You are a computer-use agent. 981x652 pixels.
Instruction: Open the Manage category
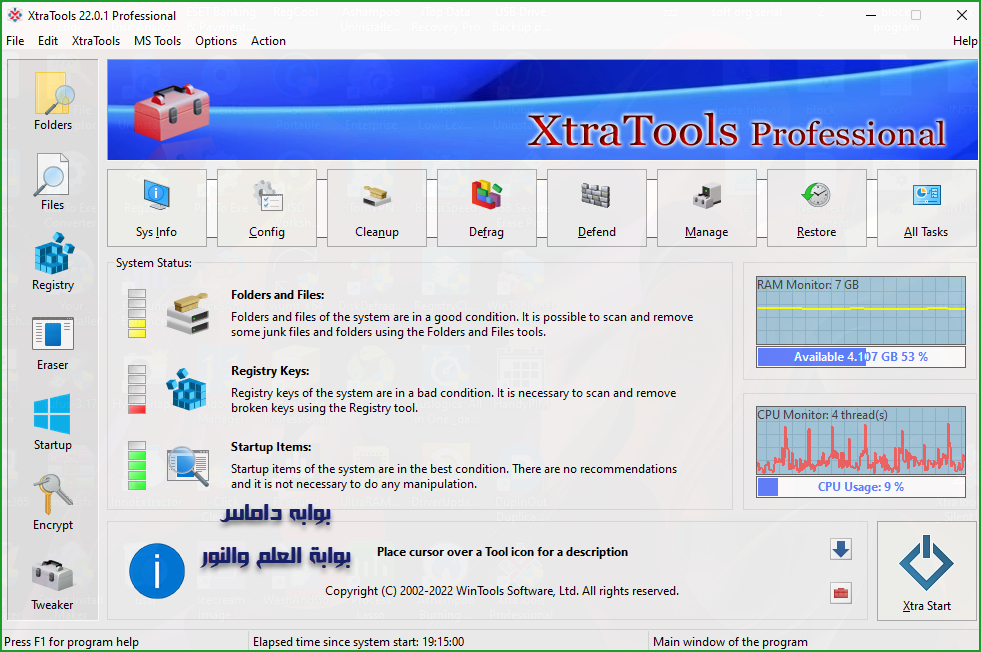point(707,208)
